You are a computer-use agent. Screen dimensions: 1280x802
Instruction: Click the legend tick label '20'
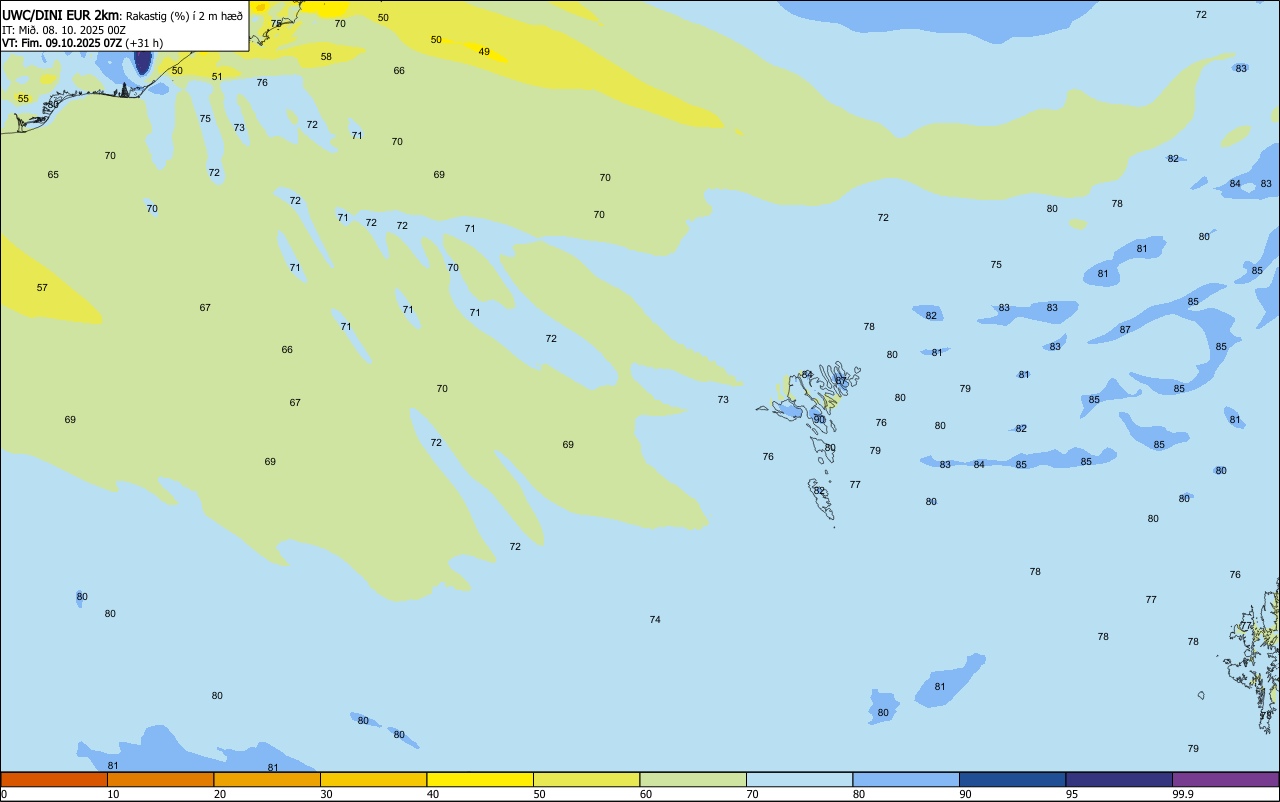(220, 794)
